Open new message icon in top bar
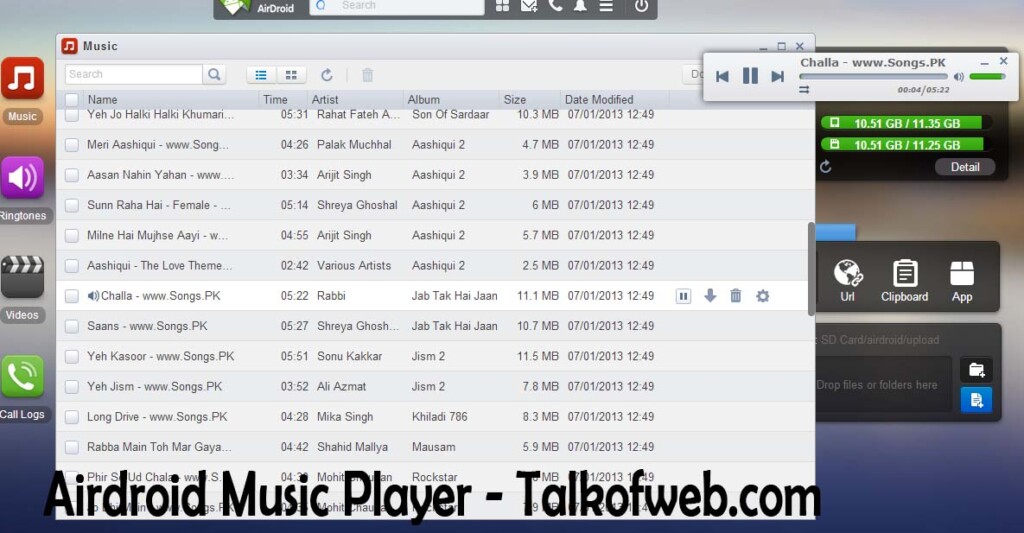1024x533 pixels. pyautogui.click(x=529, y=6)
